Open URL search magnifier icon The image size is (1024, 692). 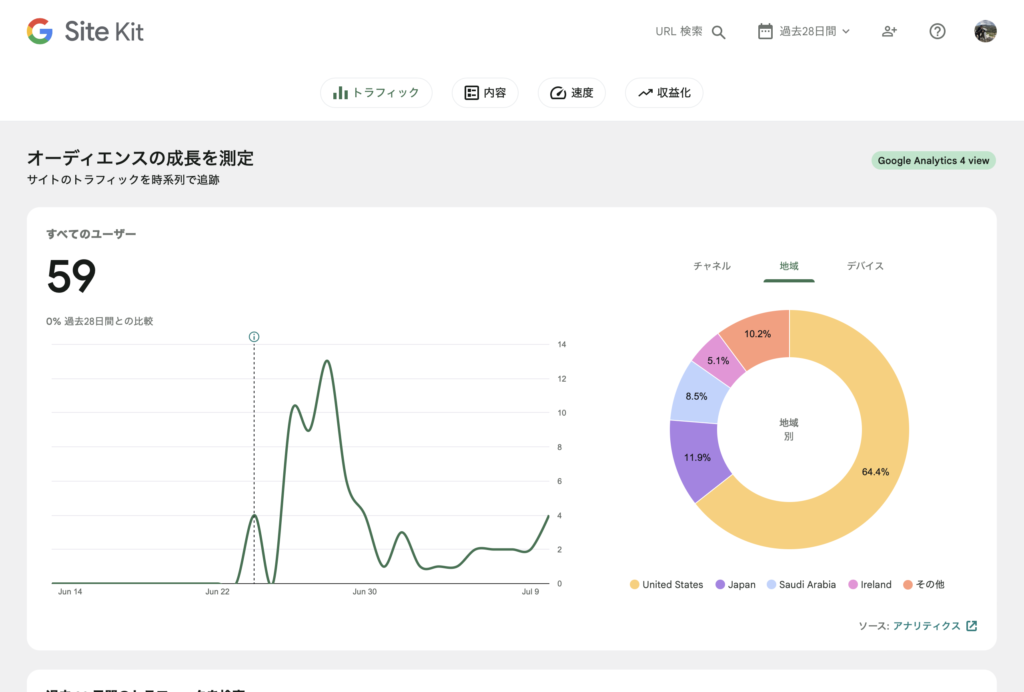(718, 31)
